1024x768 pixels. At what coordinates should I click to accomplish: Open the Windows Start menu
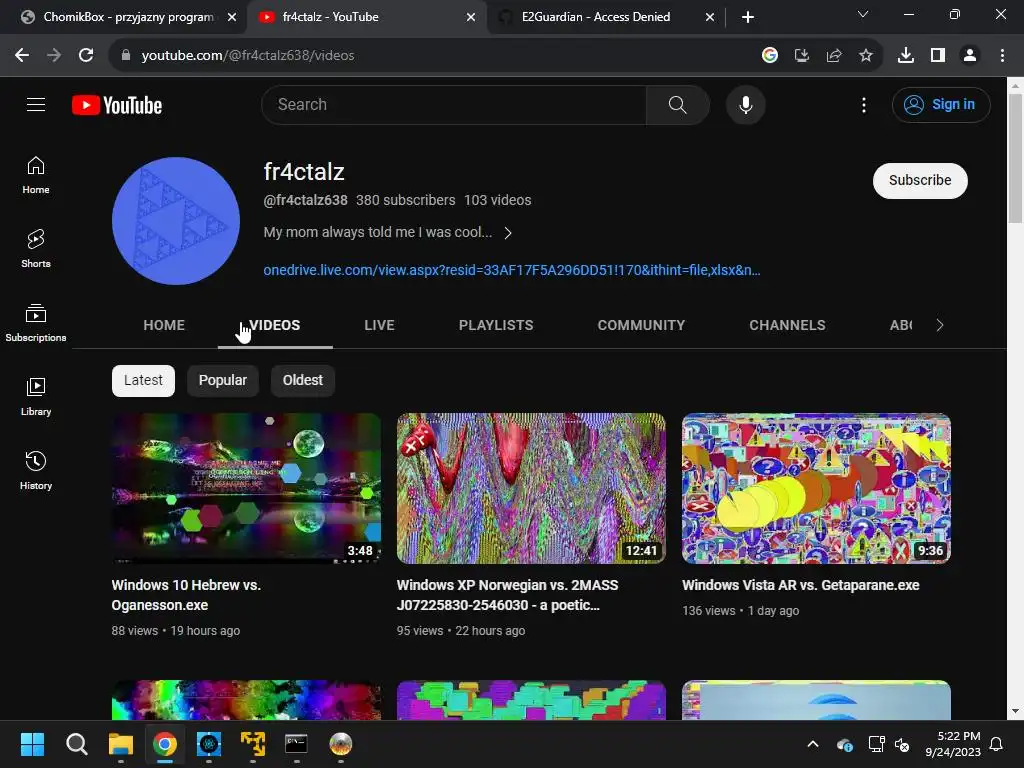pos(32,744)
